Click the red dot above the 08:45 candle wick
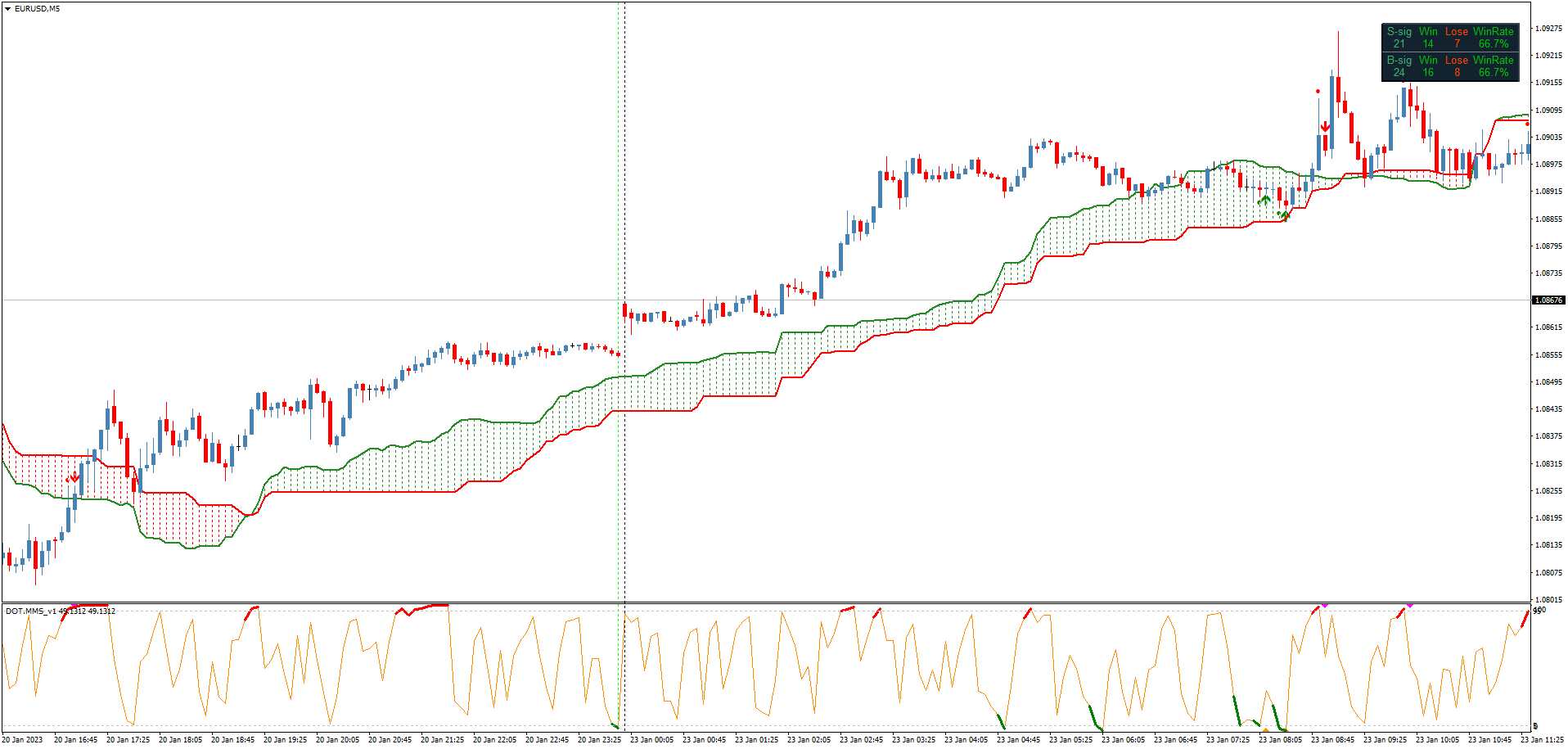Screen dimensions: 1568x749 (x=1318, y=91)
